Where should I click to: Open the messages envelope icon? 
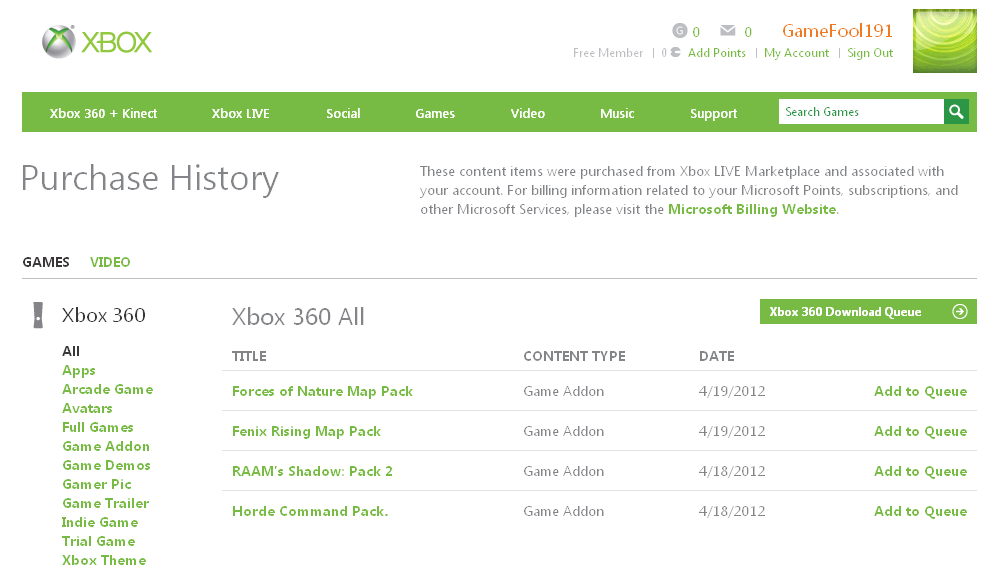click(727, 30)
